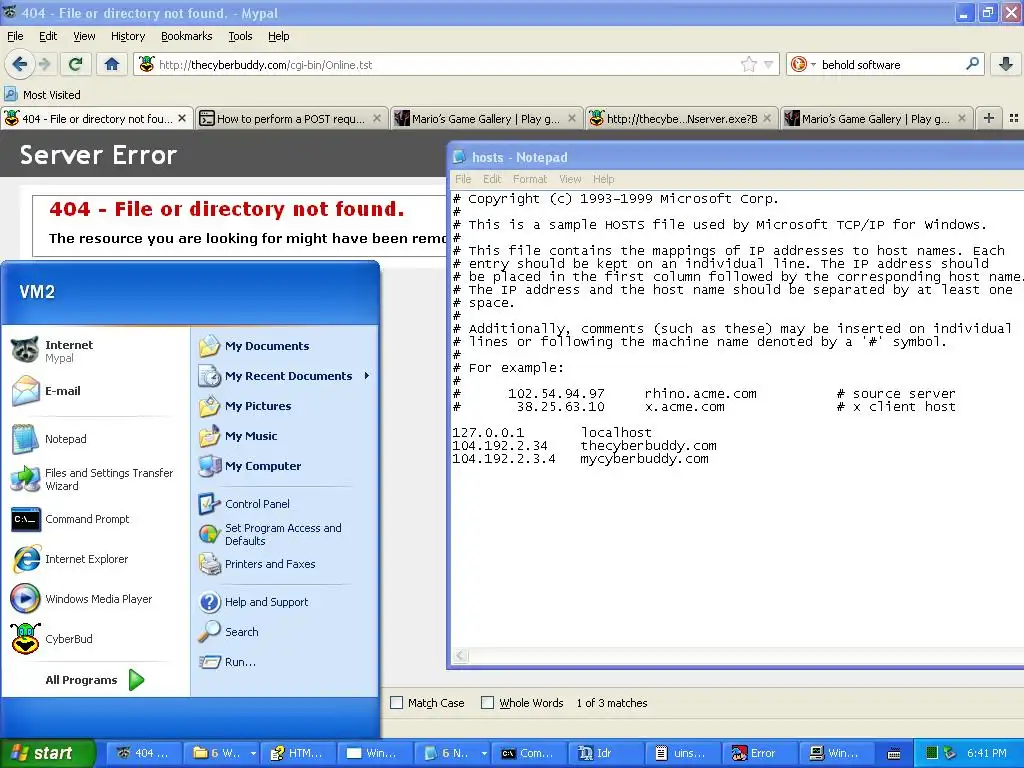
Task: Click the Windows Start button
Action: 48,753
